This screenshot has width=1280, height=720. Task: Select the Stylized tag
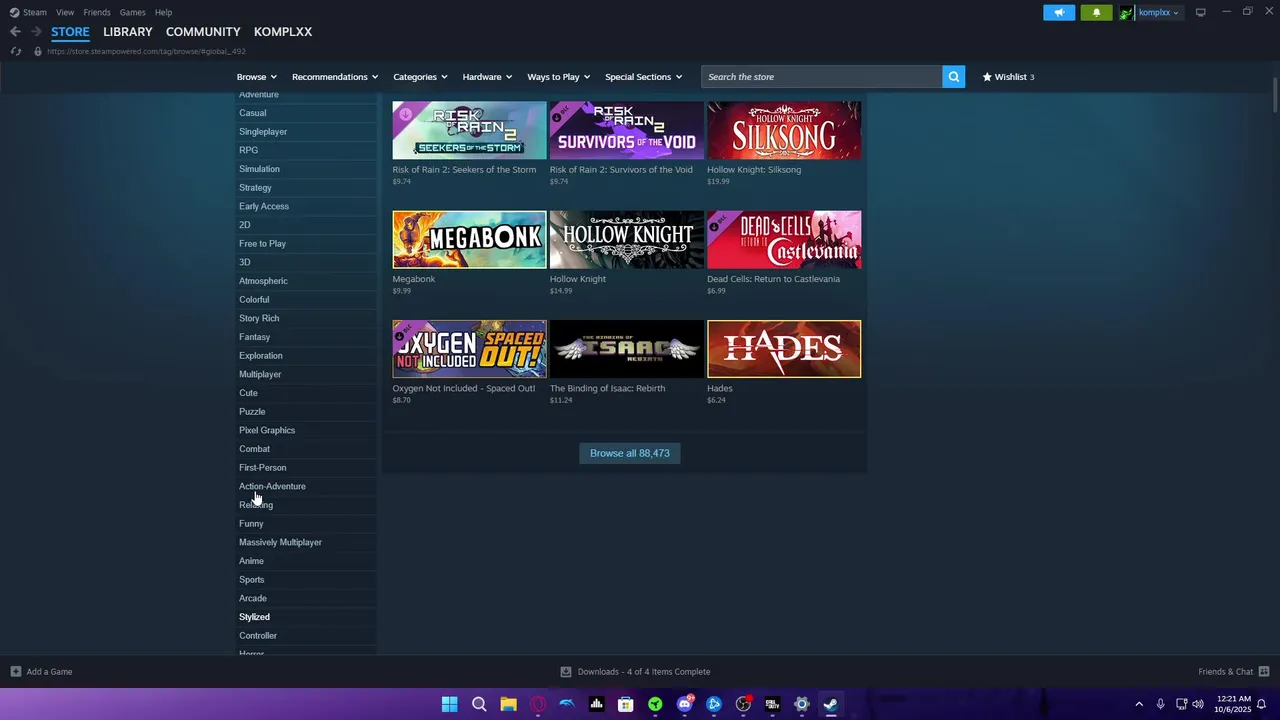[x=254, y=617]
